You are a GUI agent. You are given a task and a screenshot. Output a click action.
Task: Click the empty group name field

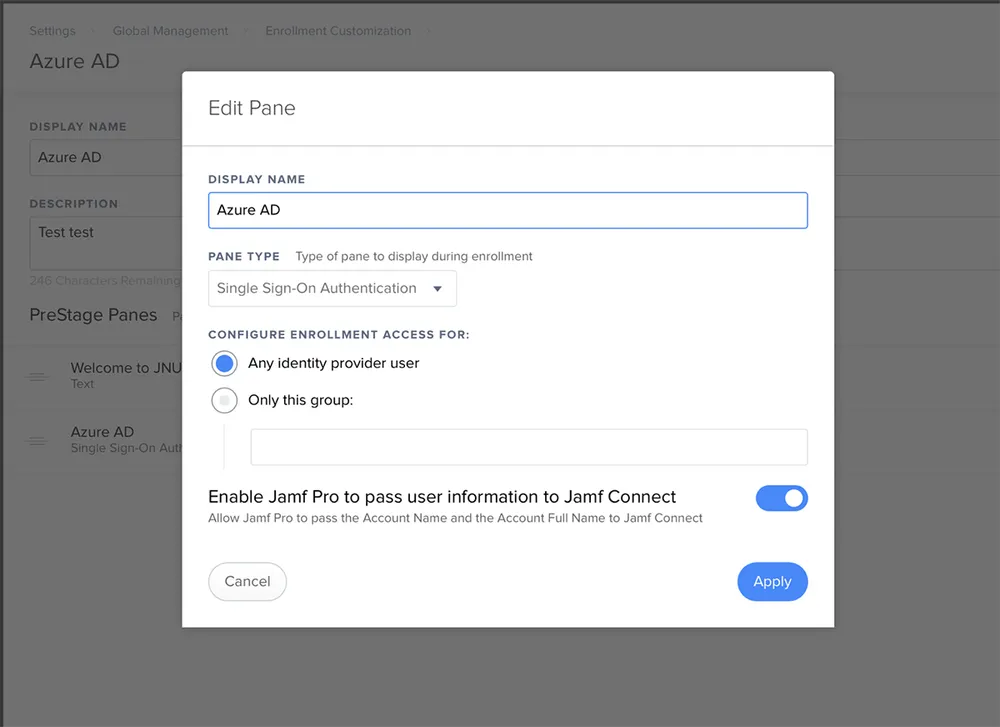click(529, 447)
